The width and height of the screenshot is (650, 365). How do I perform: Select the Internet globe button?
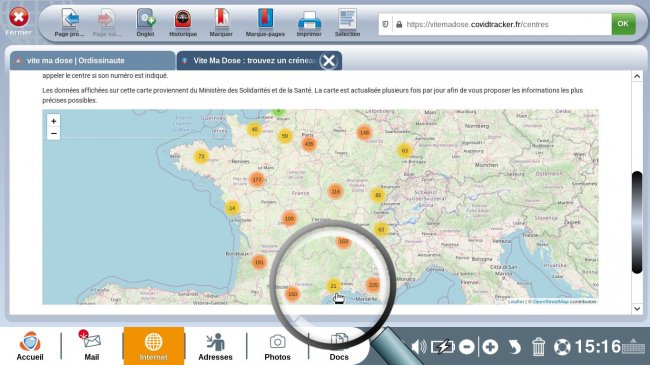[153, 346]
